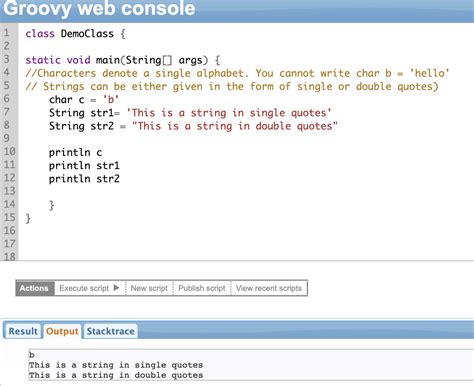Click output line 'b'
The image size is (474, 386).
32,355
